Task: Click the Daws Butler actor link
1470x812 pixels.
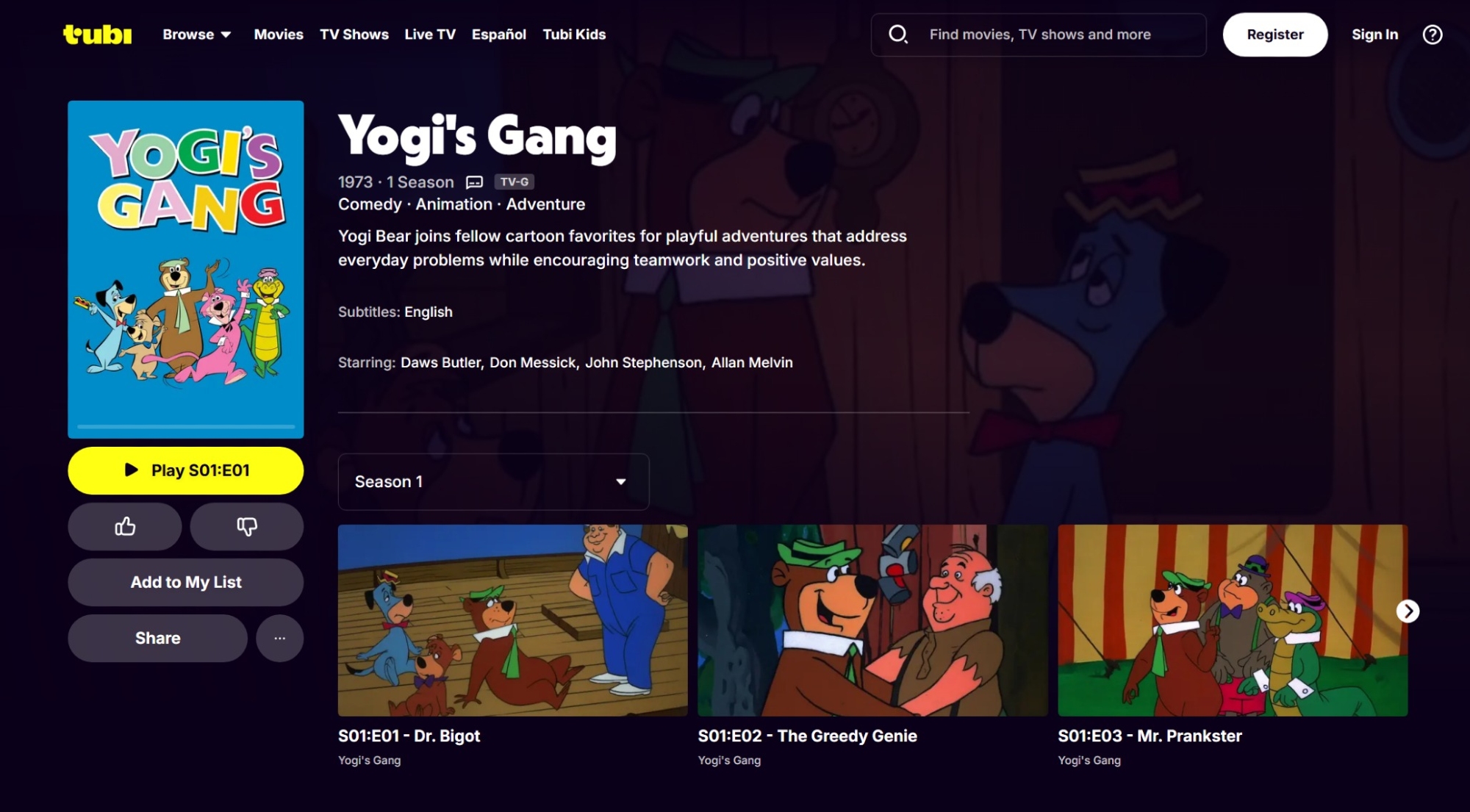Action: pyautogui.click(x=441, y=362)
